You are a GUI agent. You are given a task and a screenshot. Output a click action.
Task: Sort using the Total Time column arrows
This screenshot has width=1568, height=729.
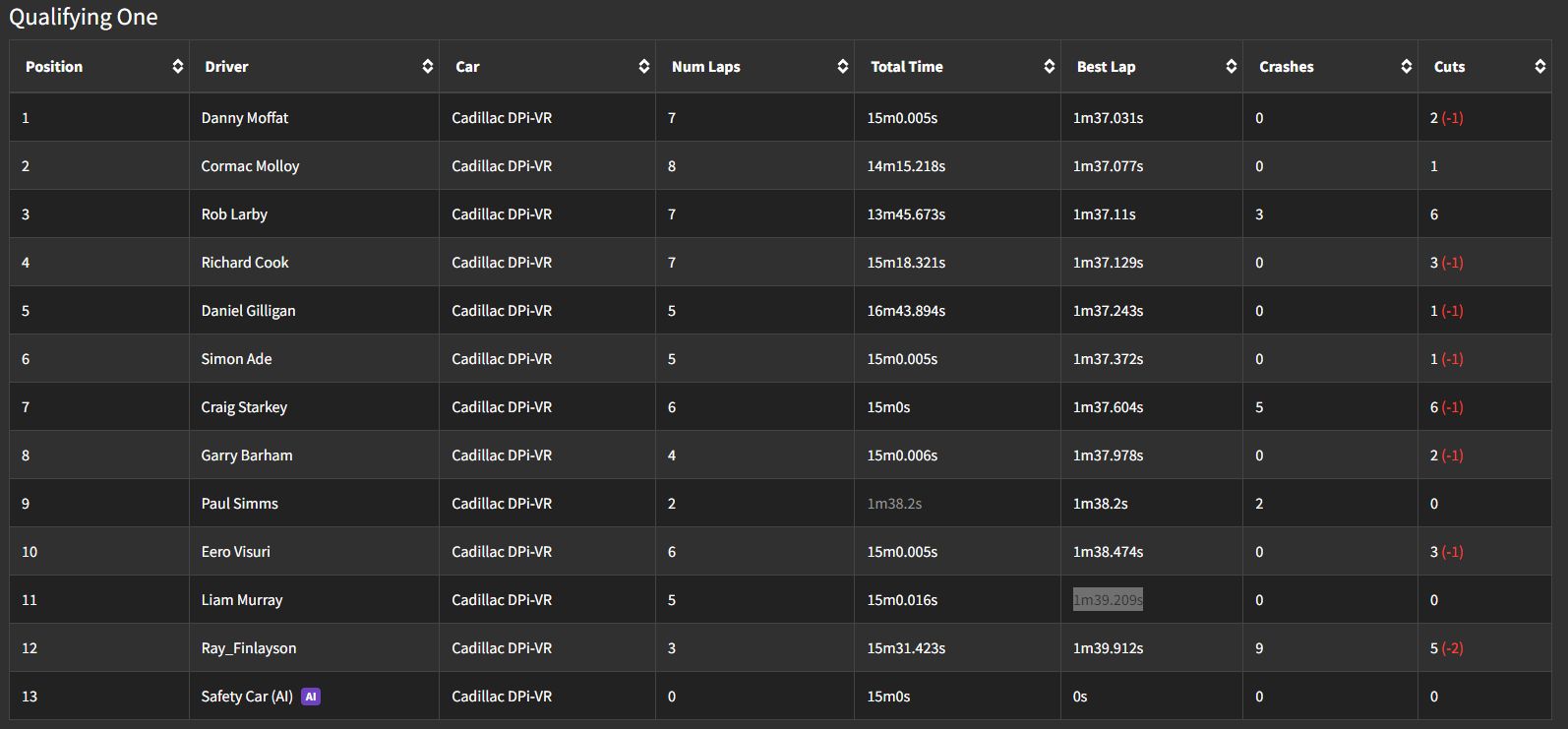(x=1050, y=67)
